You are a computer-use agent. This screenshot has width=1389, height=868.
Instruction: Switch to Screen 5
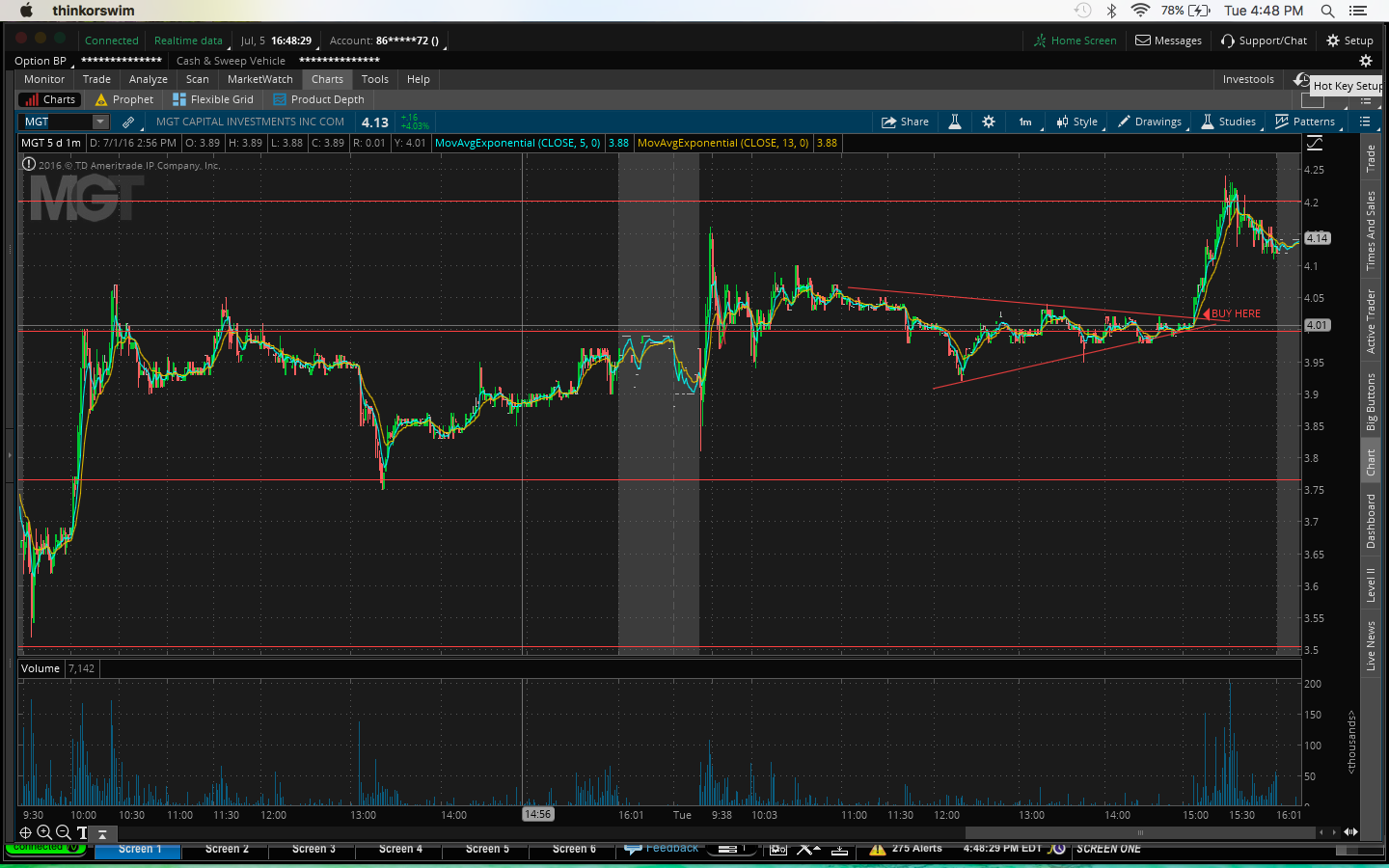pos(487,850)
